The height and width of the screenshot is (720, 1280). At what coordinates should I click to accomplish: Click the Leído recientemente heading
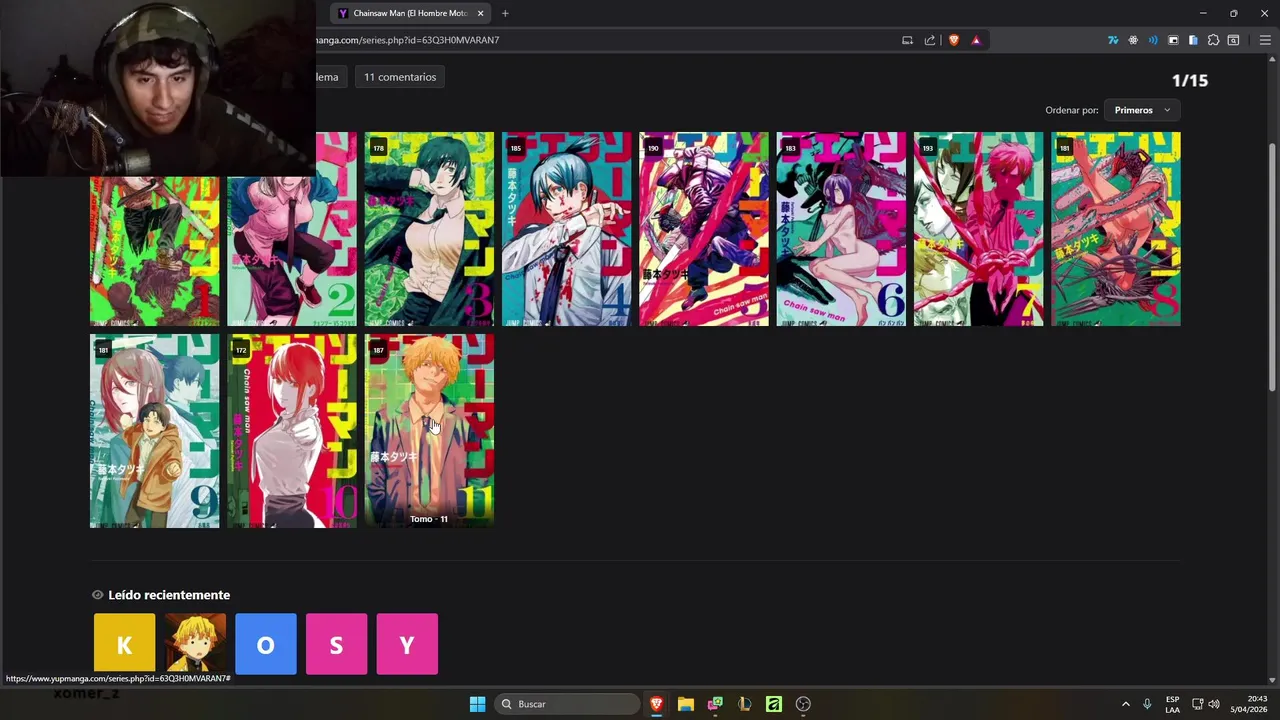point(169,595)
